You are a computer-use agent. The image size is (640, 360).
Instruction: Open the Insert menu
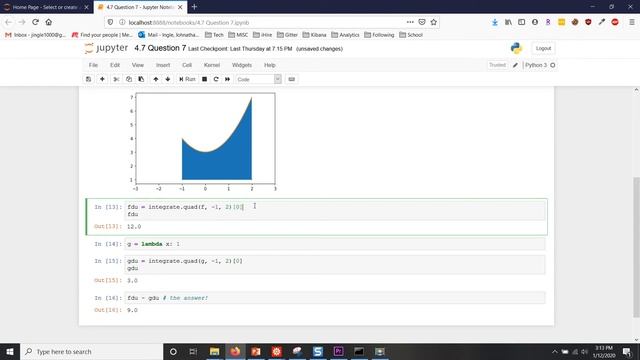[163, 65]
